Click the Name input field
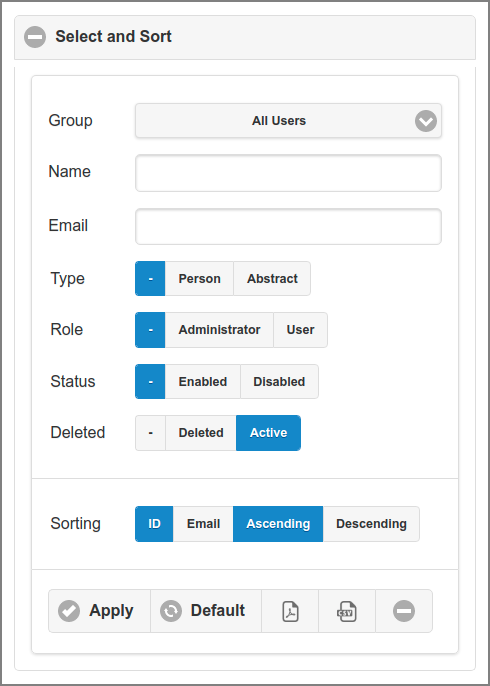Viewport: 490px width, 686px height. point(288,173)
